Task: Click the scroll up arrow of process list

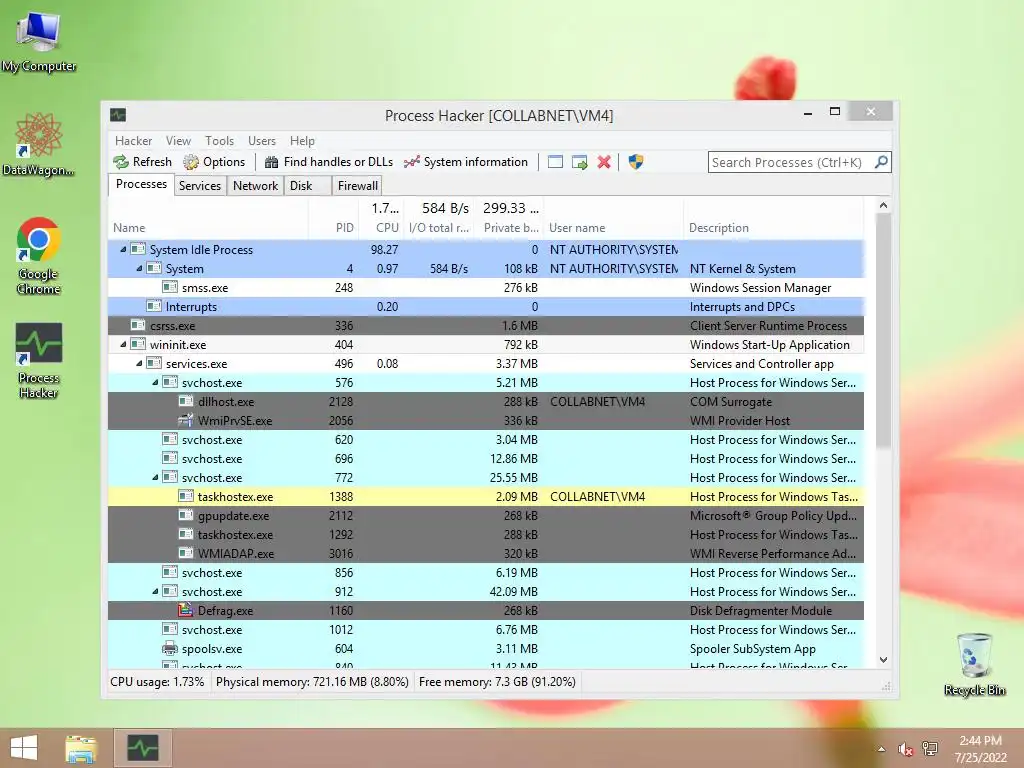Action: 883,205
